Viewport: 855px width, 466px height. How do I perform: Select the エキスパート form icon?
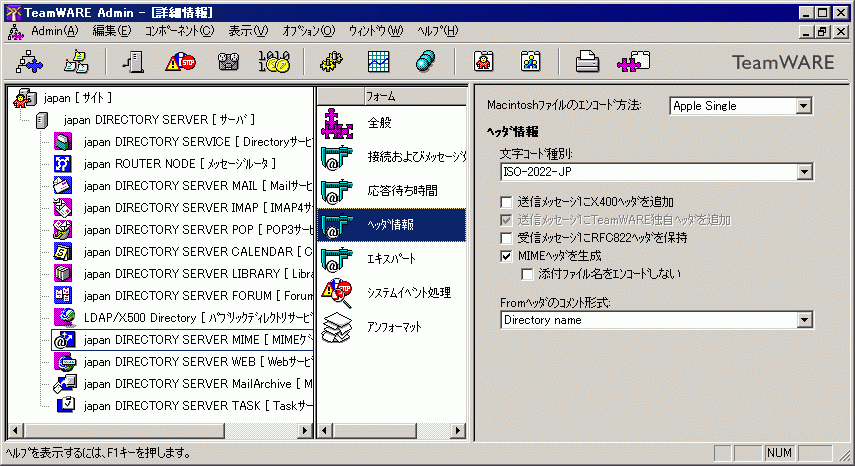[x=336, y=259]
